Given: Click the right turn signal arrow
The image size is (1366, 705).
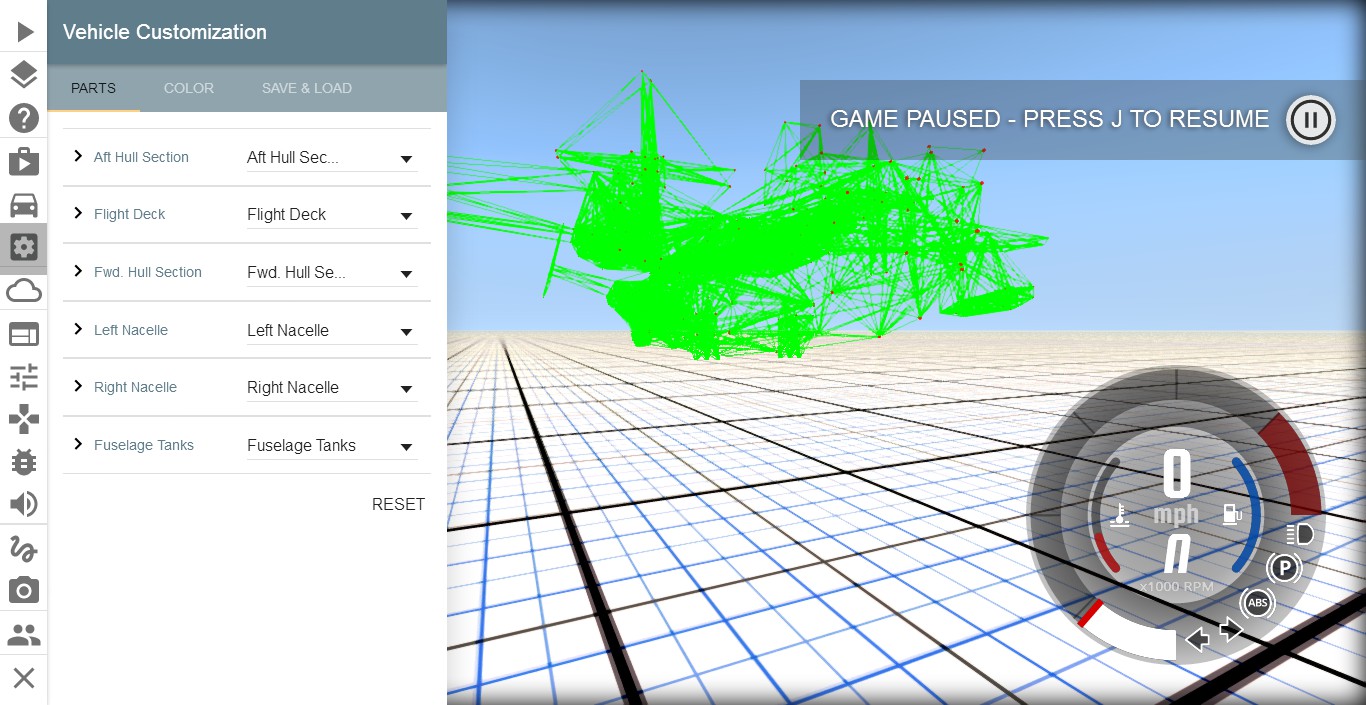Looking at the screenshot, I should pos(1231,630).
